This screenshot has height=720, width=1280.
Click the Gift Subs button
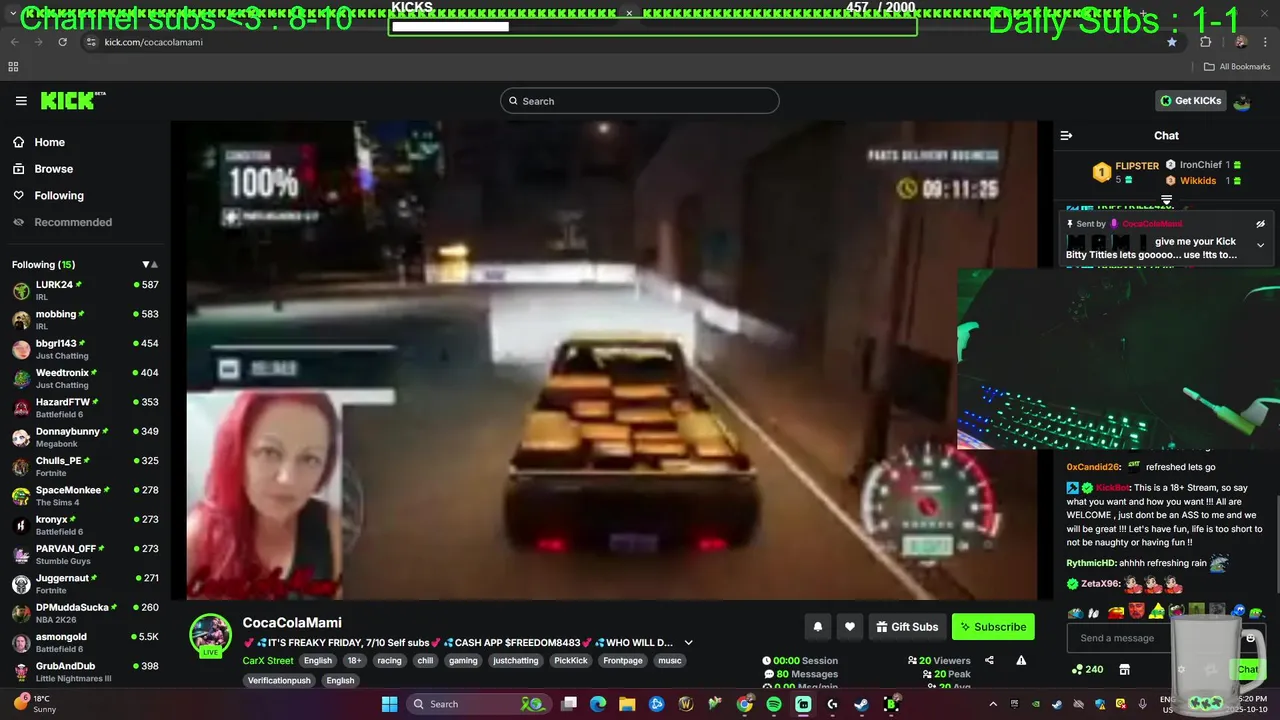(907, 627)
